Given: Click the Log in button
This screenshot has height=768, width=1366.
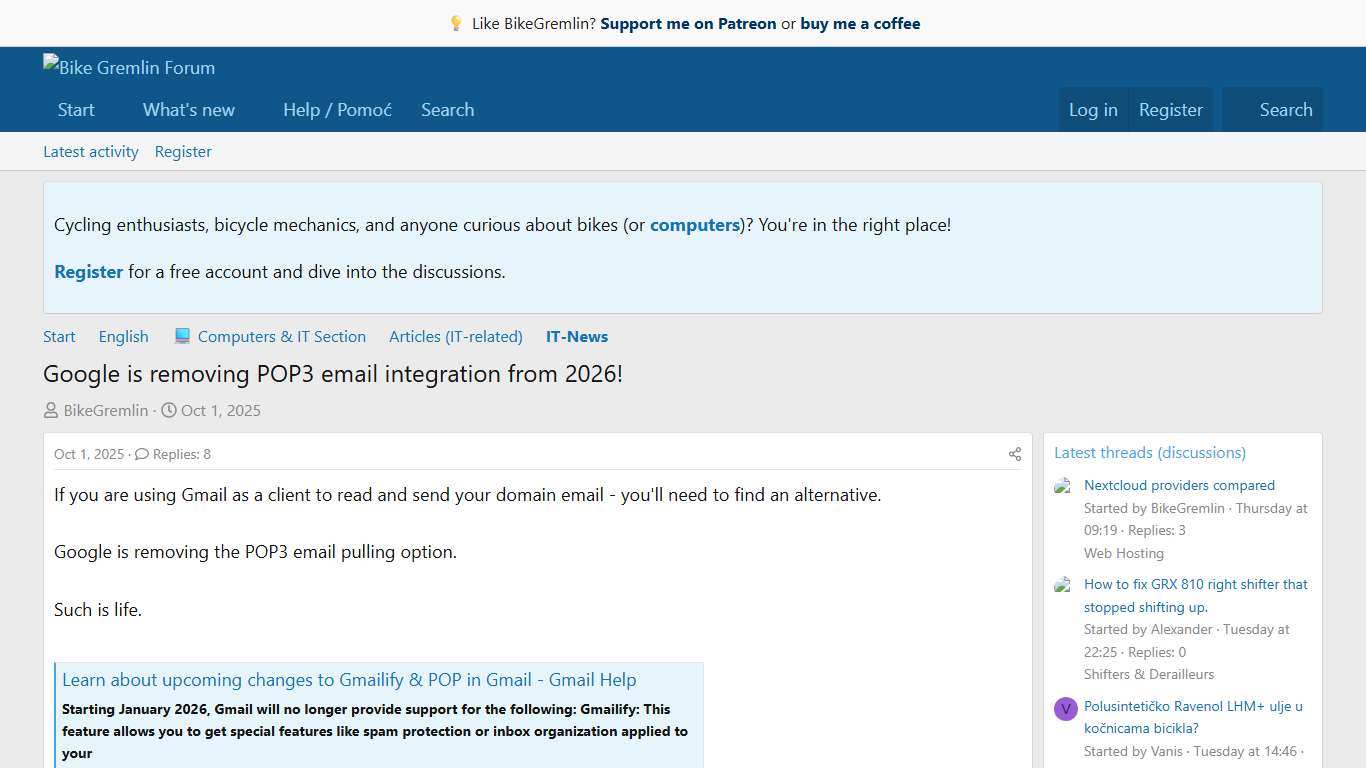Looking at the screenshot, I should [1092, 110].
